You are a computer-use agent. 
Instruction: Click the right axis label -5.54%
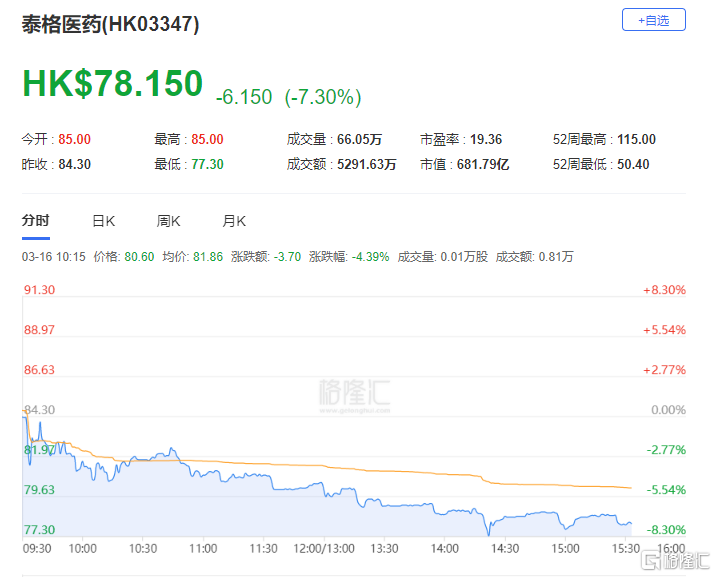pos(666,490)
